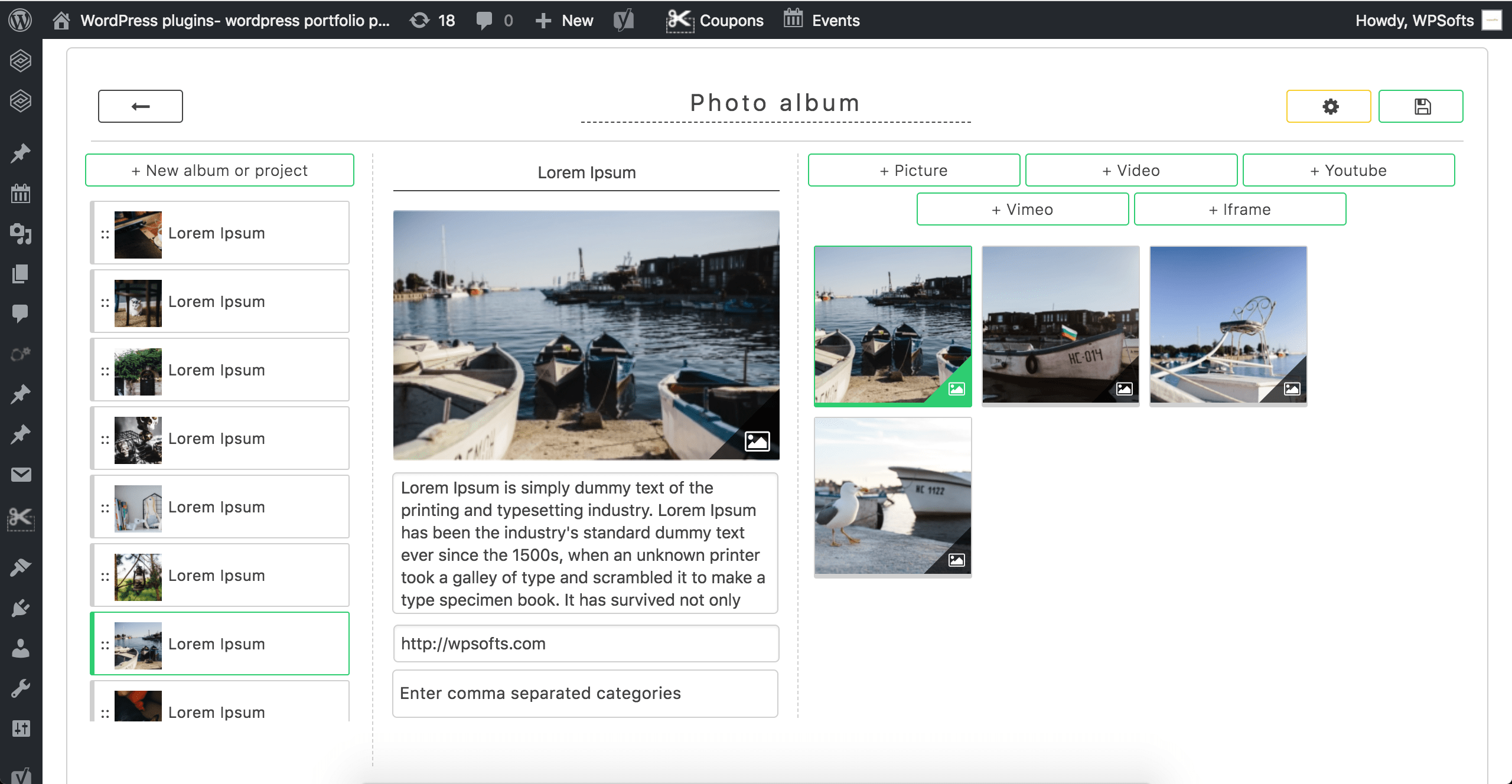Add a Picture to the album
Image resolution: width=1512 pixels, height=784 pixels.
(914, 171)
